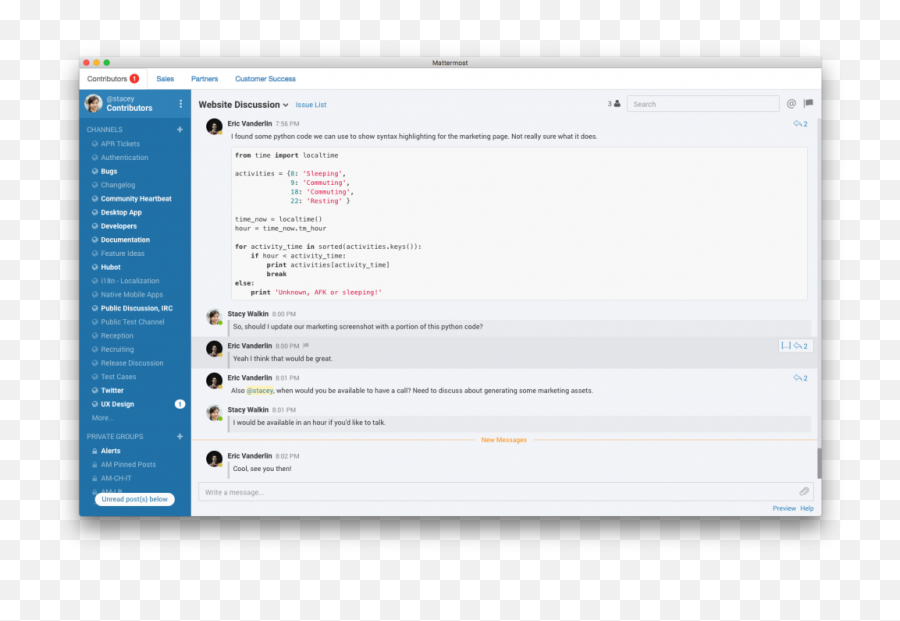The image size is (900, 621).
Task: Click in the Search field
Action: [703, 104]
